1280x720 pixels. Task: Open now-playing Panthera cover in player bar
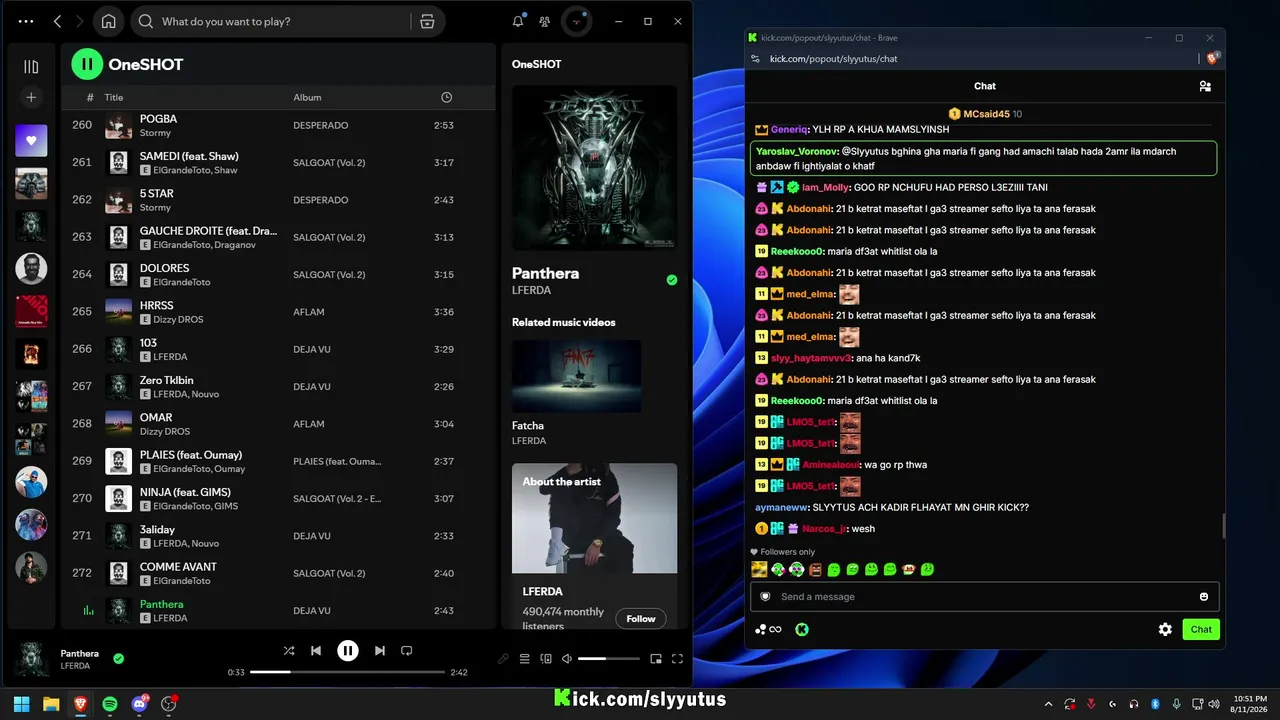31,659
